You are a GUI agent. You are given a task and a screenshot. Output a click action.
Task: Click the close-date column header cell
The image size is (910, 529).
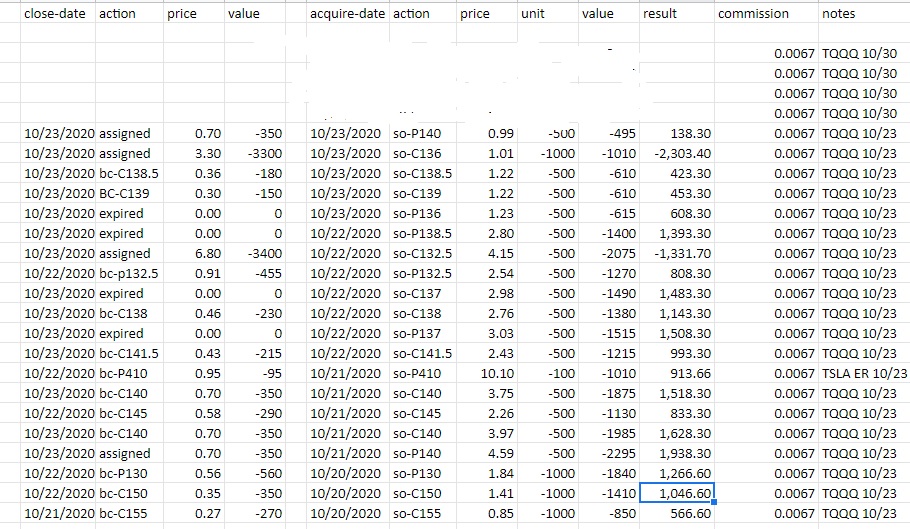coord(54,14)
